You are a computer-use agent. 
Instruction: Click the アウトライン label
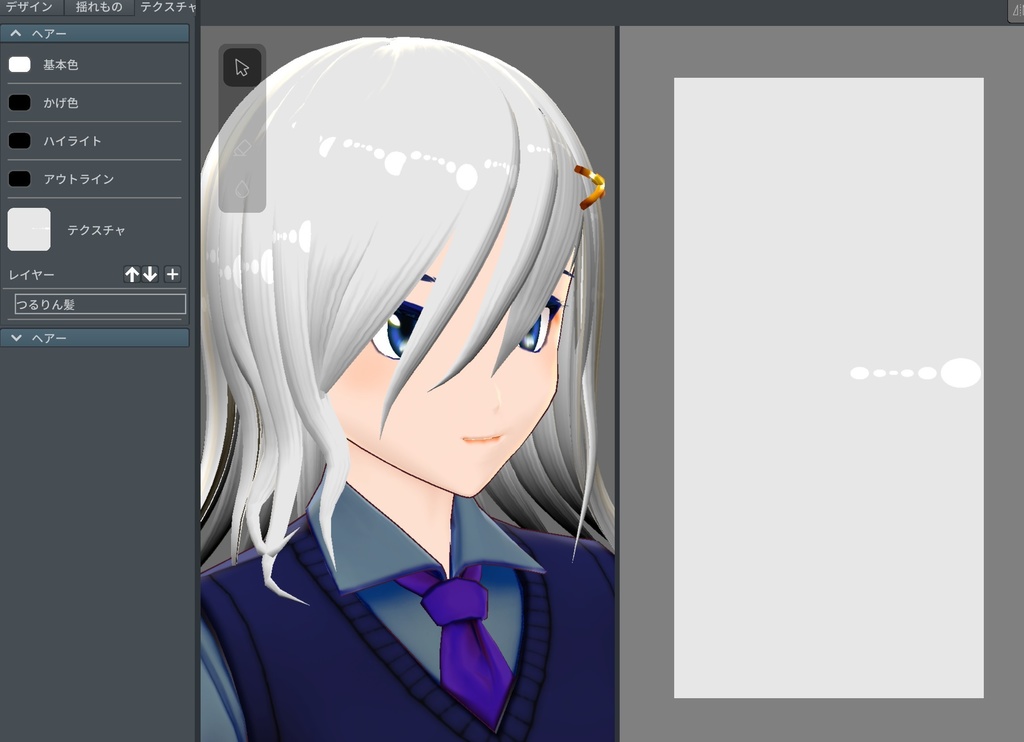[x=79, y=179]
